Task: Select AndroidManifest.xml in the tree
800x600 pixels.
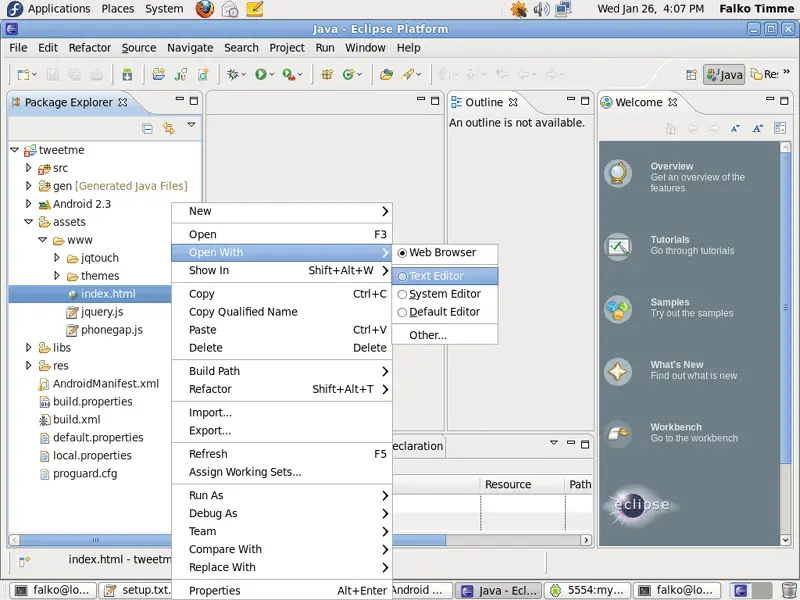Action: 106,384
